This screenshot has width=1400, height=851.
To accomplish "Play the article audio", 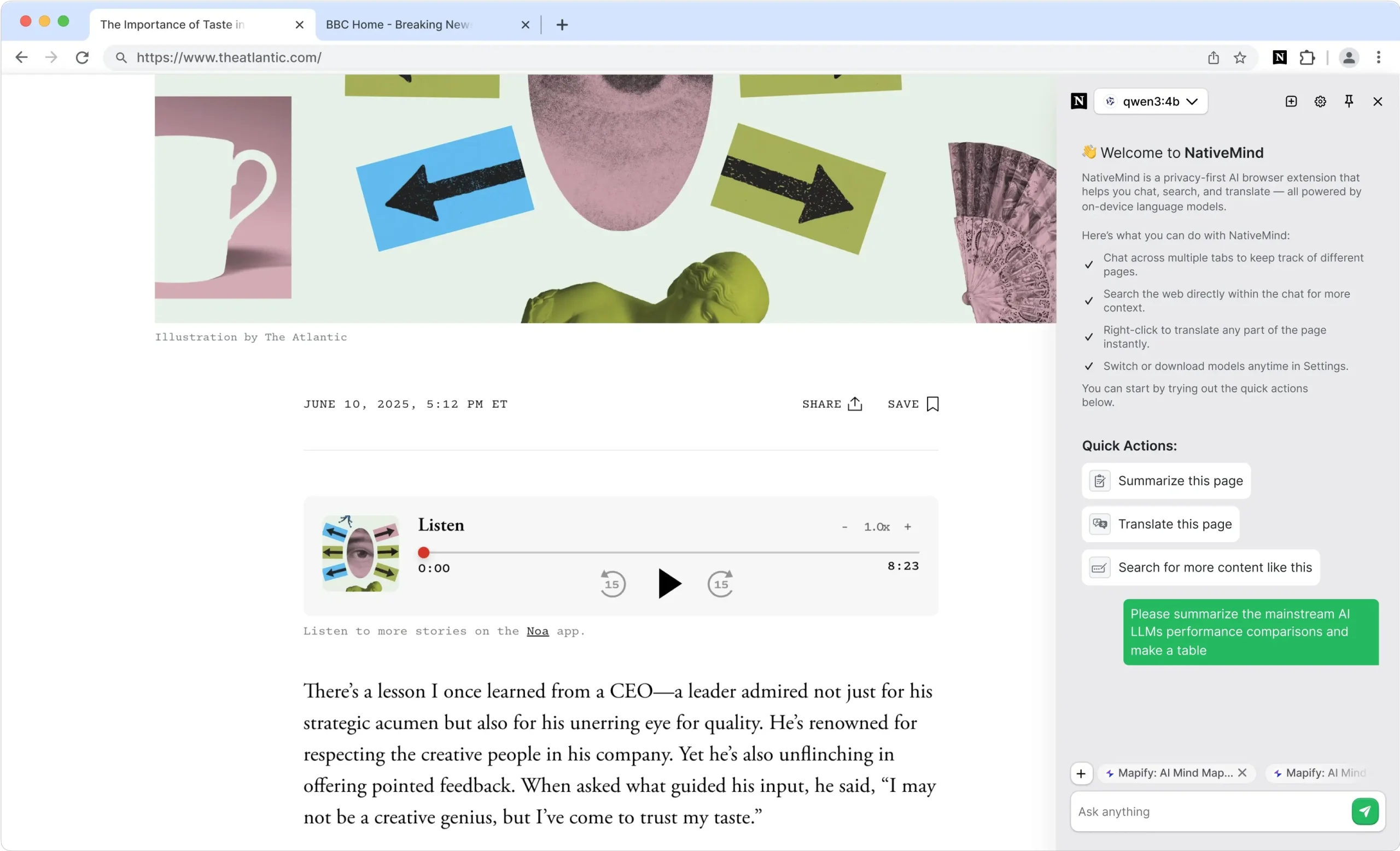I will click(x=669, y=584).
